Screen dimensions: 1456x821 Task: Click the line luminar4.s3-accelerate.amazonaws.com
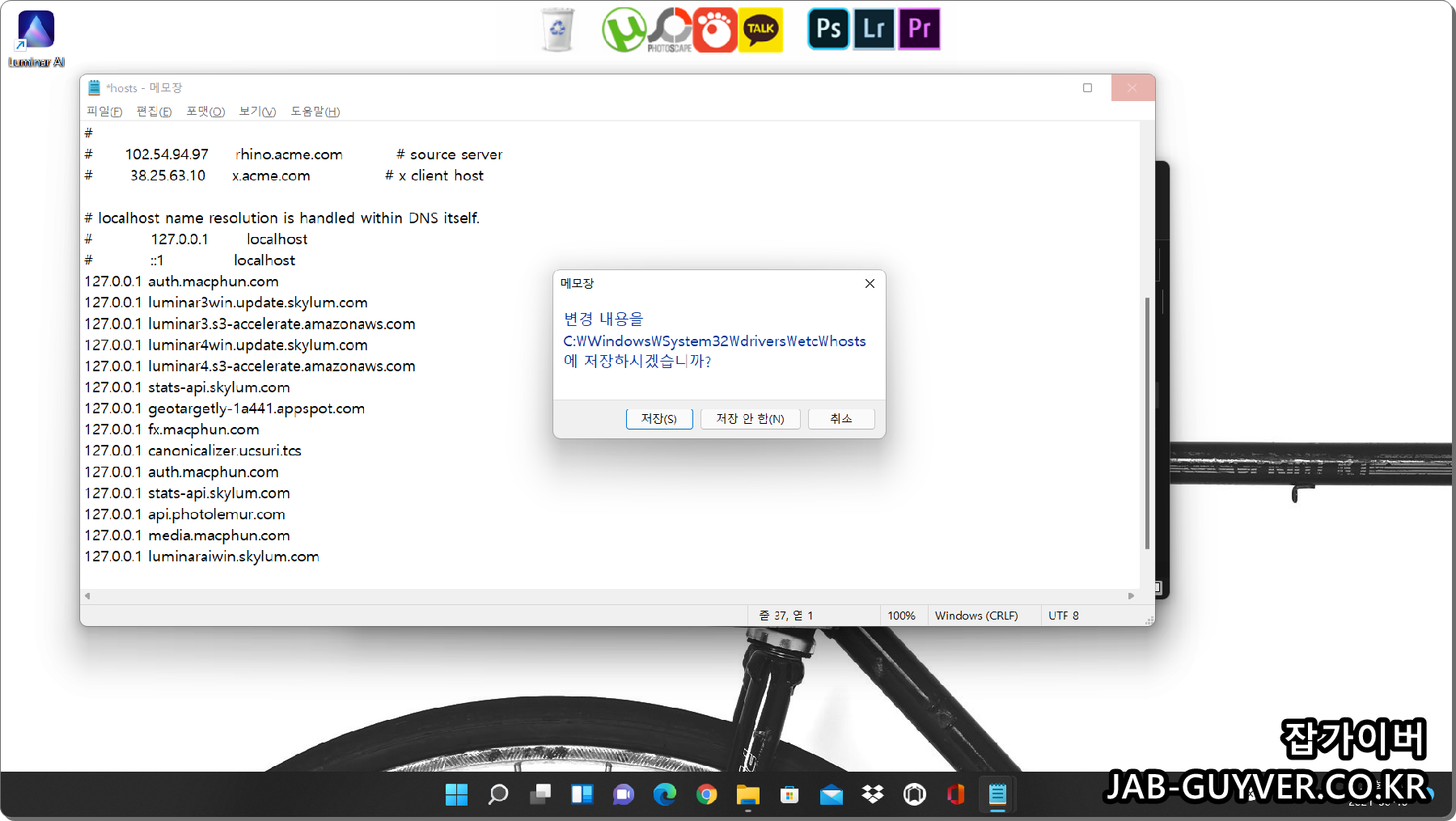(x=250, y=366)
